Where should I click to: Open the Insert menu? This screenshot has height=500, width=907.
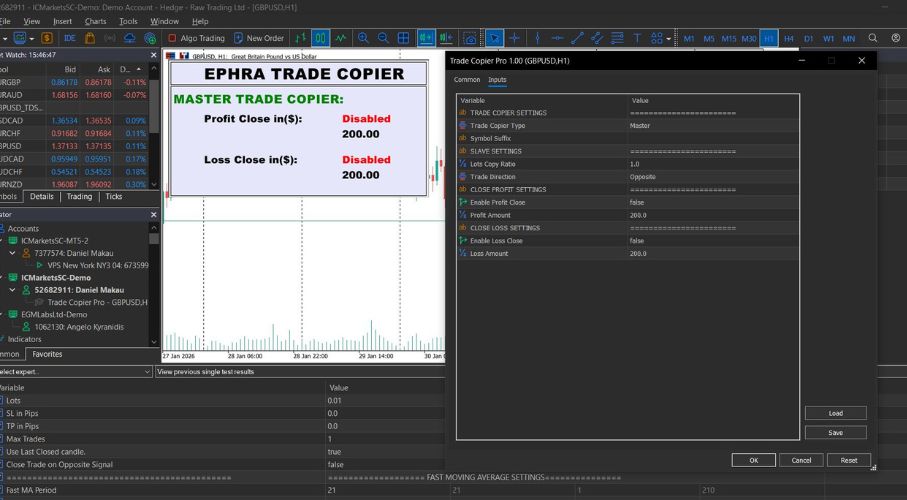pyautogui.click(x=62, y=21)
